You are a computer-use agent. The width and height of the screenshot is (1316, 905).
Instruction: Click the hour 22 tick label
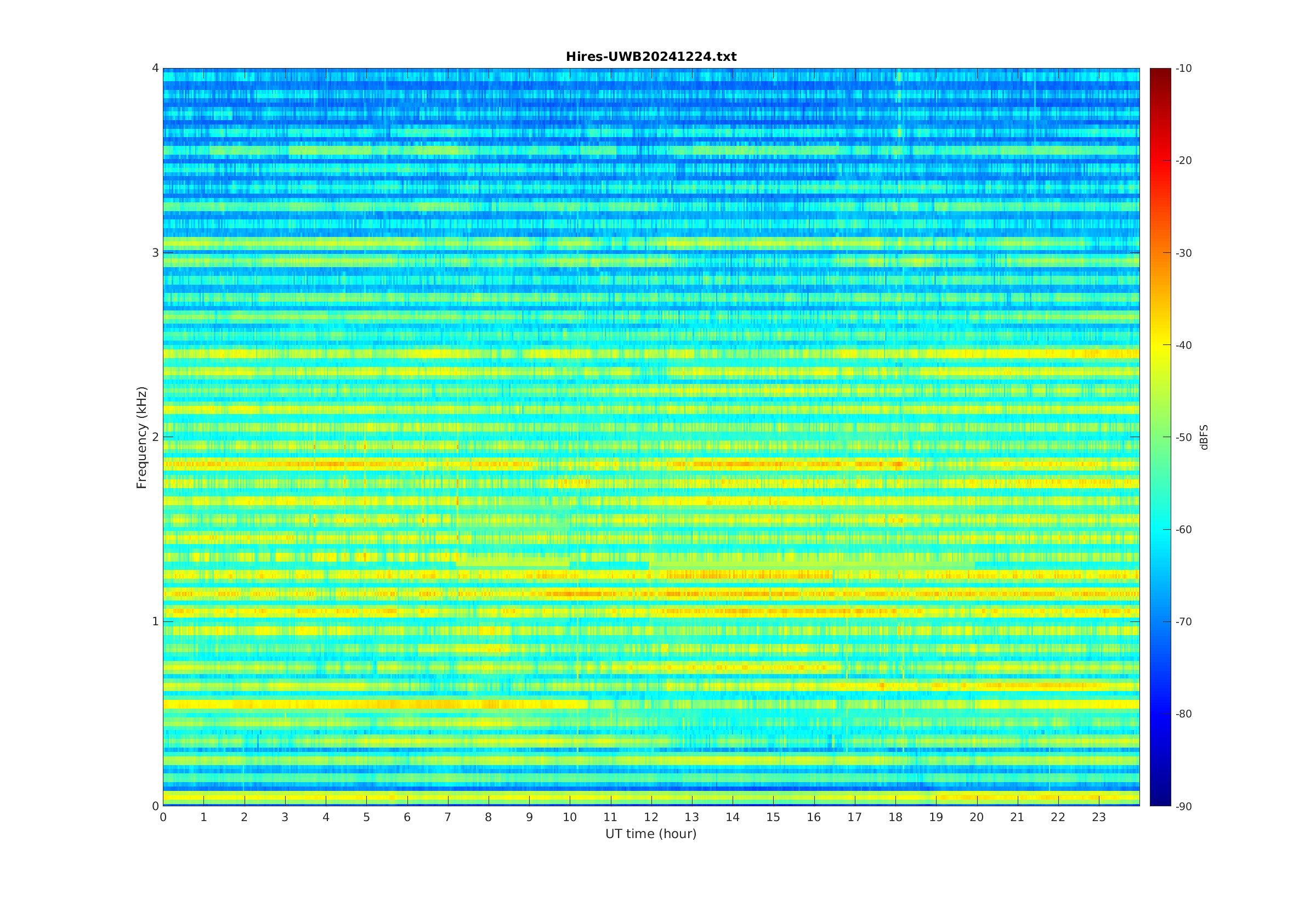click(1058, 817)
